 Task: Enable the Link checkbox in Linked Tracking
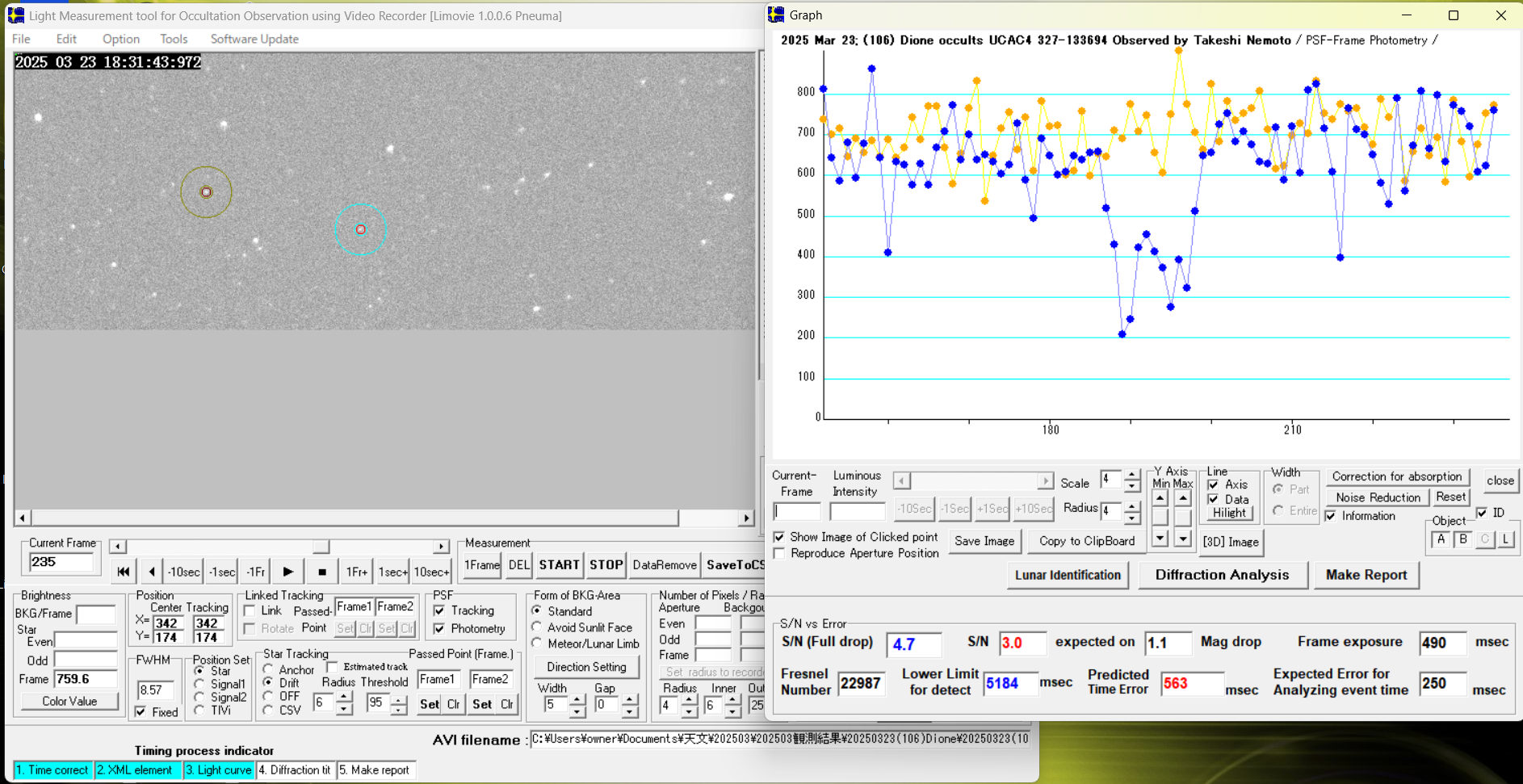250,611
